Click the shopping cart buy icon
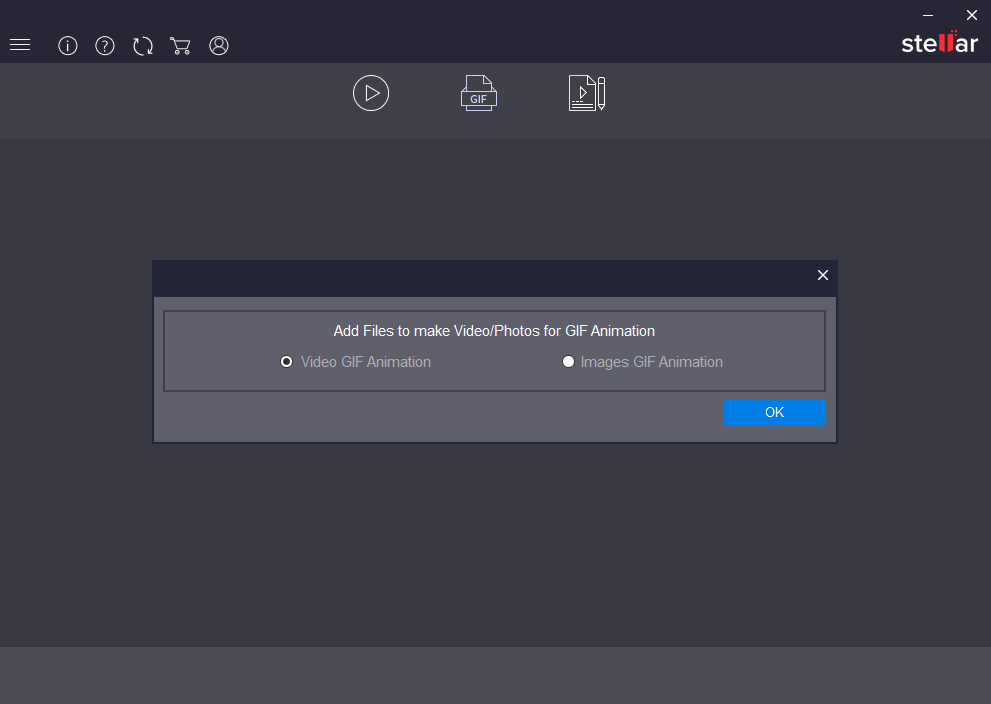Screen dimensions: 991x704 tap(180, 46)
